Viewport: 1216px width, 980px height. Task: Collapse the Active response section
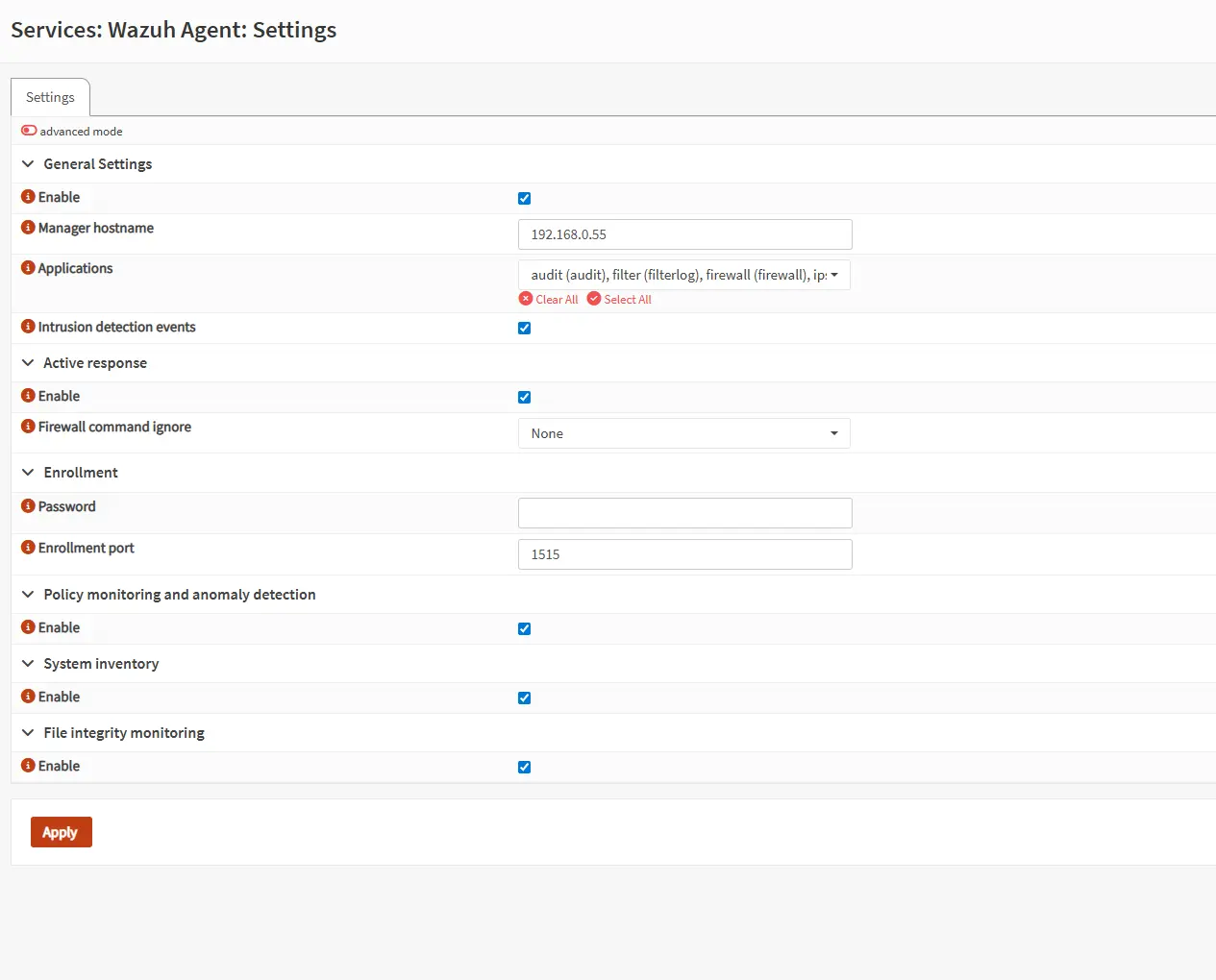coord(28,363)
